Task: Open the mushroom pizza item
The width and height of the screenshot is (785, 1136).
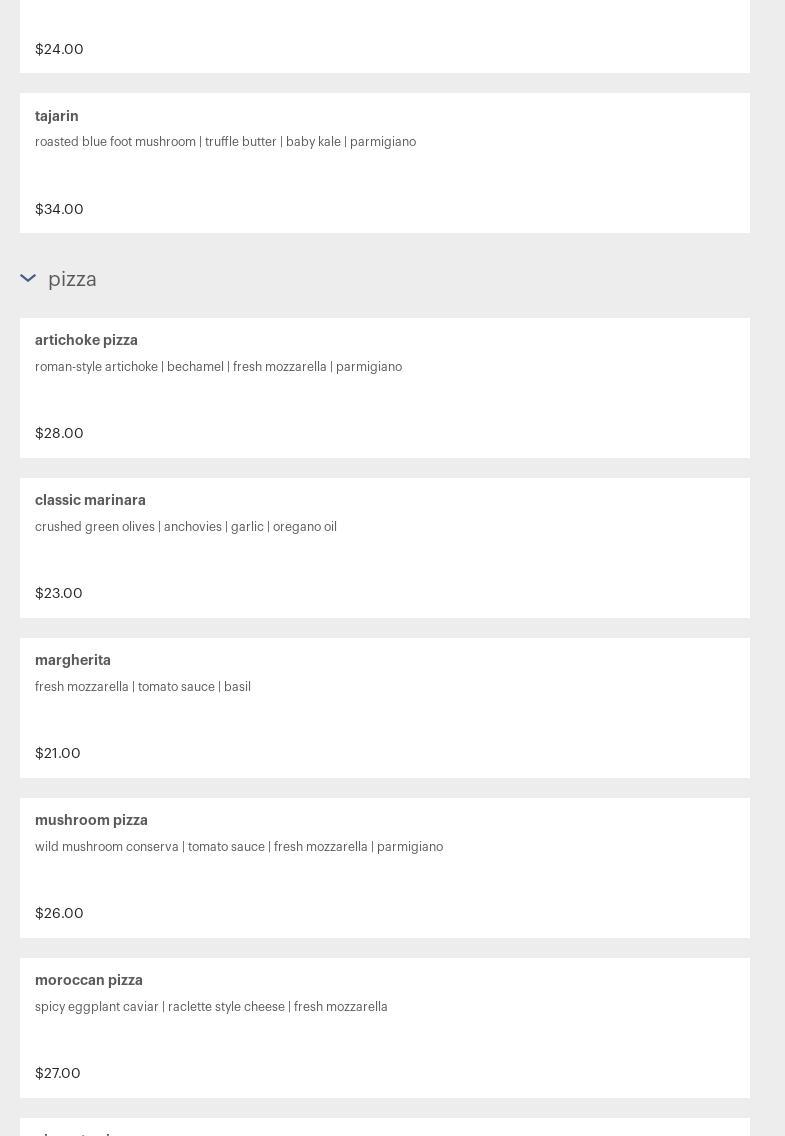Action: [x=385, y=868]
